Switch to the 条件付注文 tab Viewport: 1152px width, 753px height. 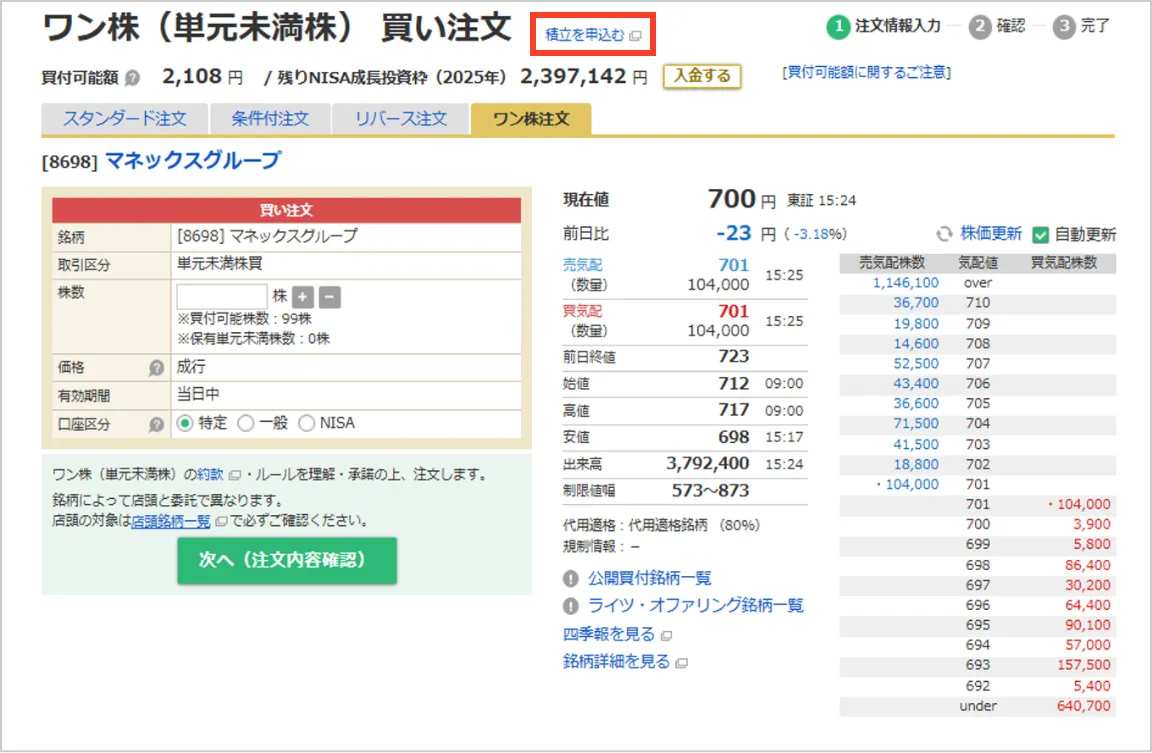(x=270, y=119)
